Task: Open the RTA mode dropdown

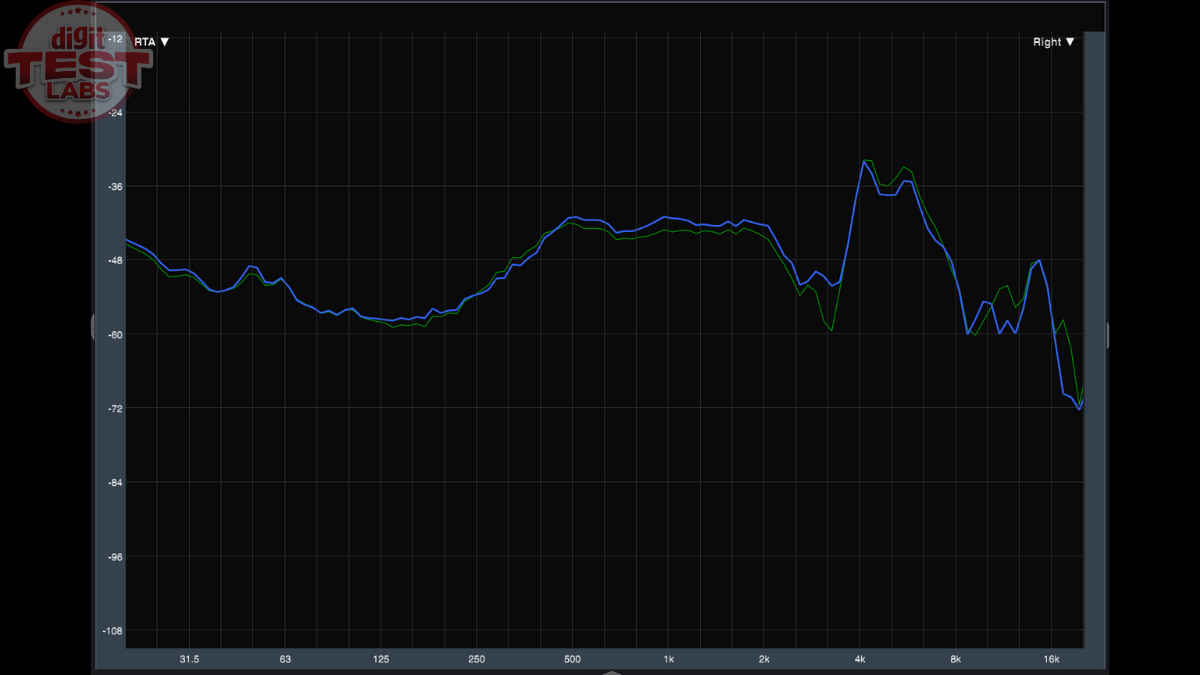Action: pos(151,42)
